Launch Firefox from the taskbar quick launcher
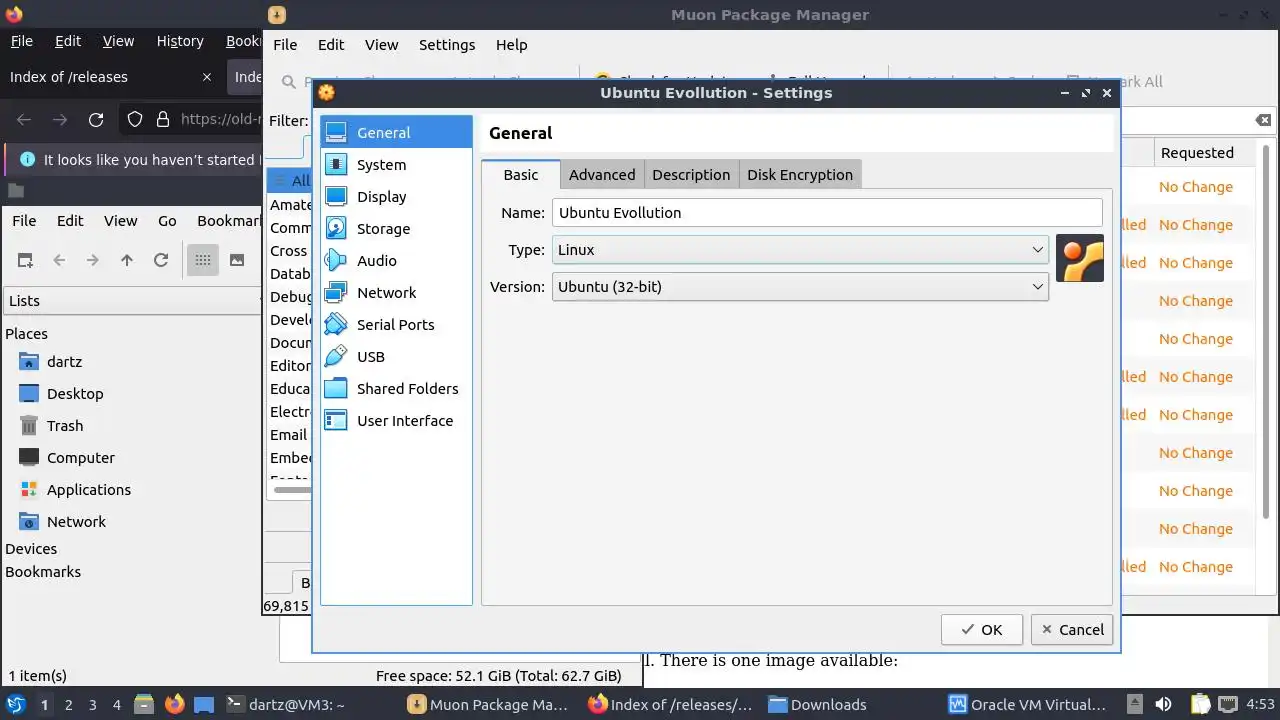The image size is (1280, 720). pyautogui.click(x=175, y=704)
